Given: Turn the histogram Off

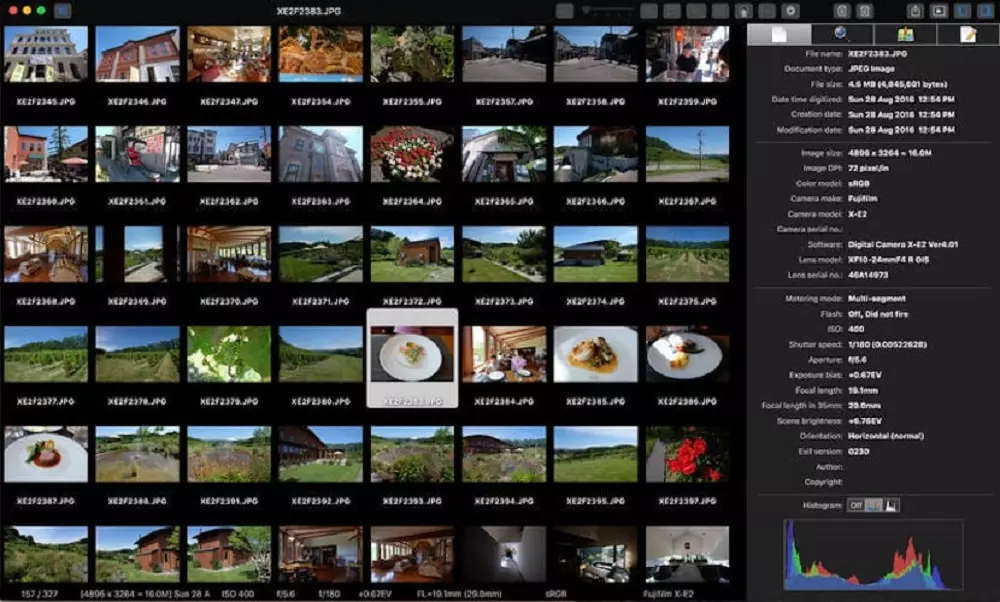Looking at the screenshot, I should [x=856, y=505].
